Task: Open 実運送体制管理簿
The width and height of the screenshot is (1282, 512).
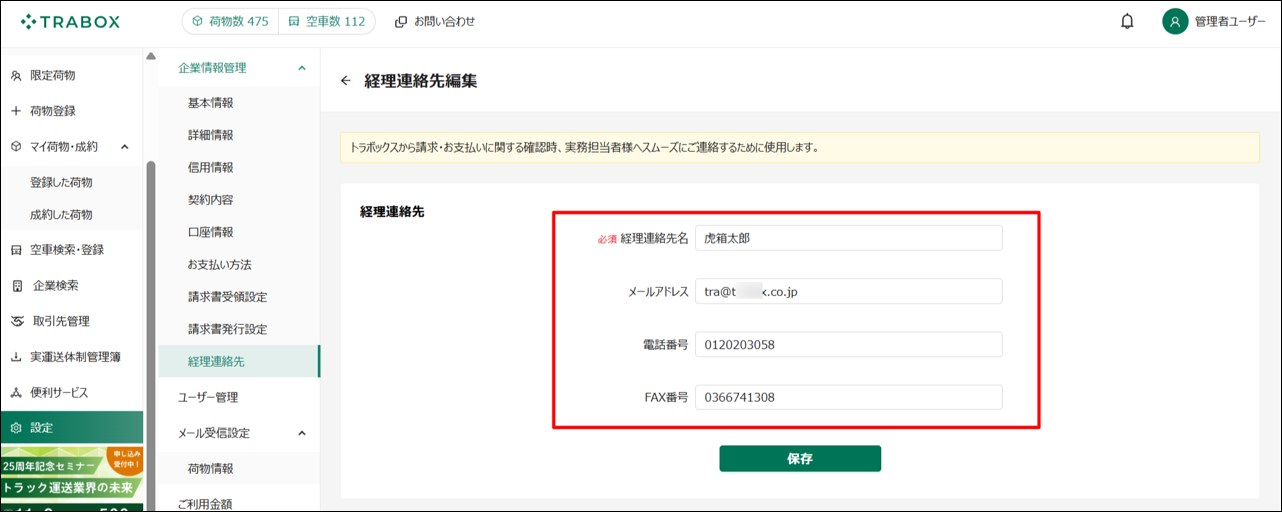Action: 75,357
